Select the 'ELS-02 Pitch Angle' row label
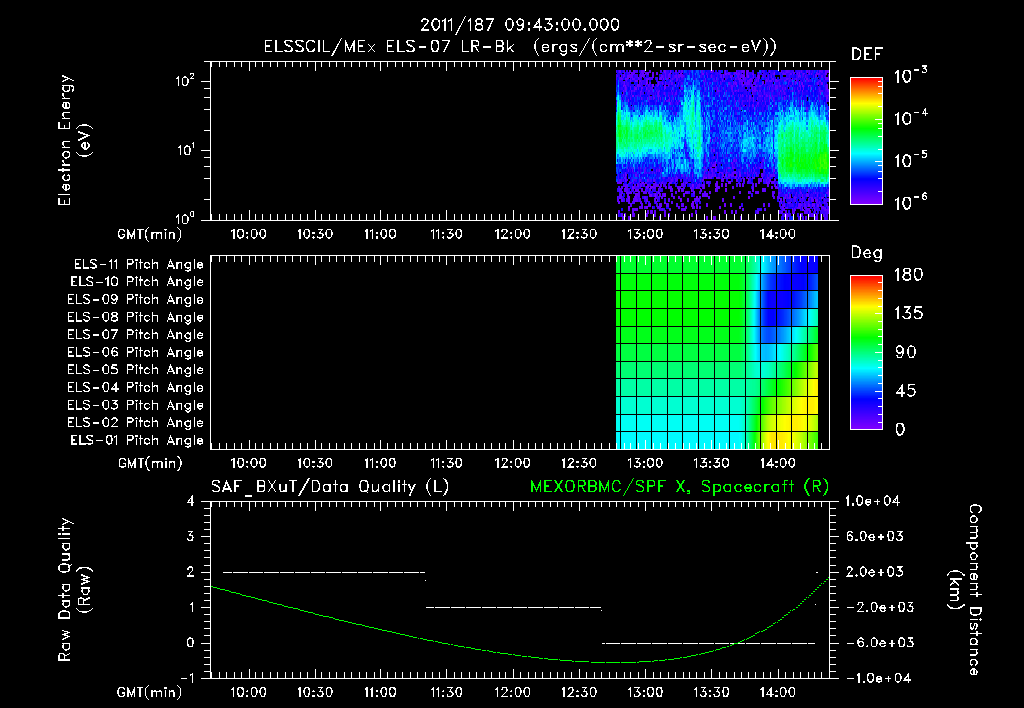This screenshot has width=1024, height=708. tap(135, 423)
